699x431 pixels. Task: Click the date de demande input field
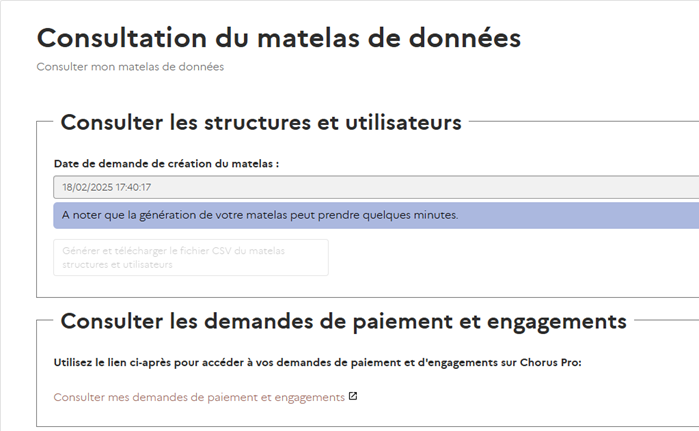click(x=376, y=187)
